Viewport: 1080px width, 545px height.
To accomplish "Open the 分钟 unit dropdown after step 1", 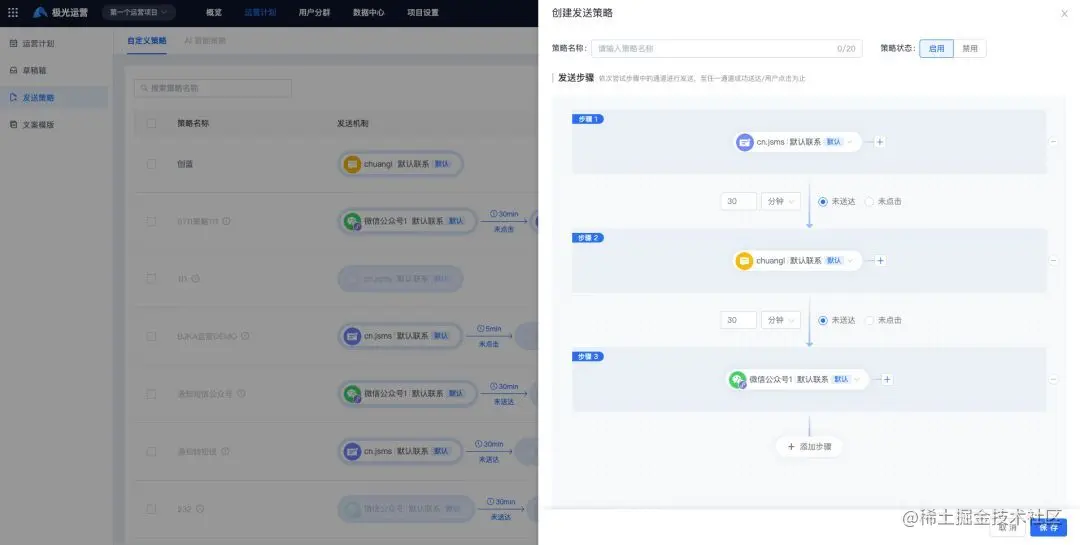I will 780,202.
